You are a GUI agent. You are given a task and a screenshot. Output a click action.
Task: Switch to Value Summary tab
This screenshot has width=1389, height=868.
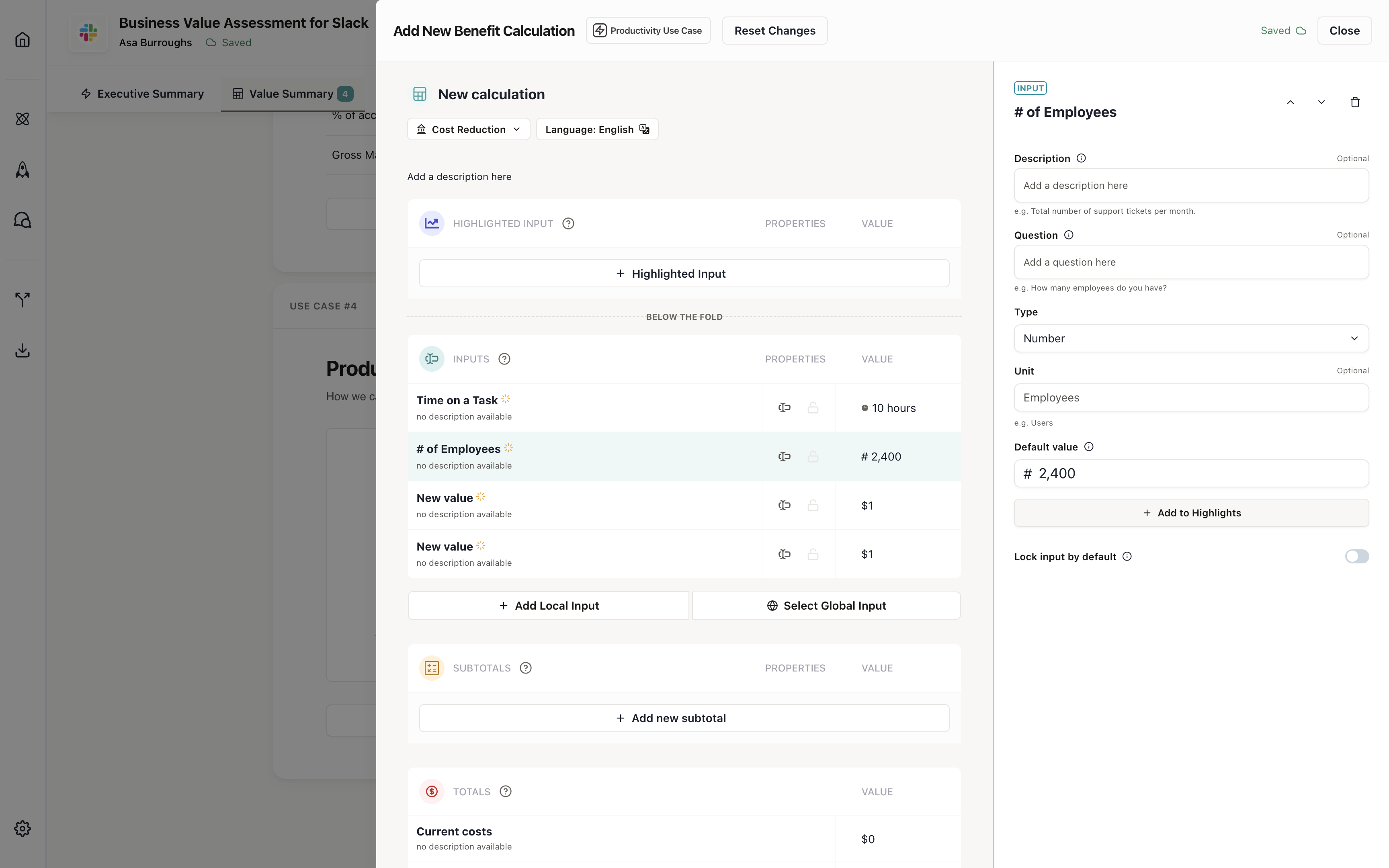[291, 94]
